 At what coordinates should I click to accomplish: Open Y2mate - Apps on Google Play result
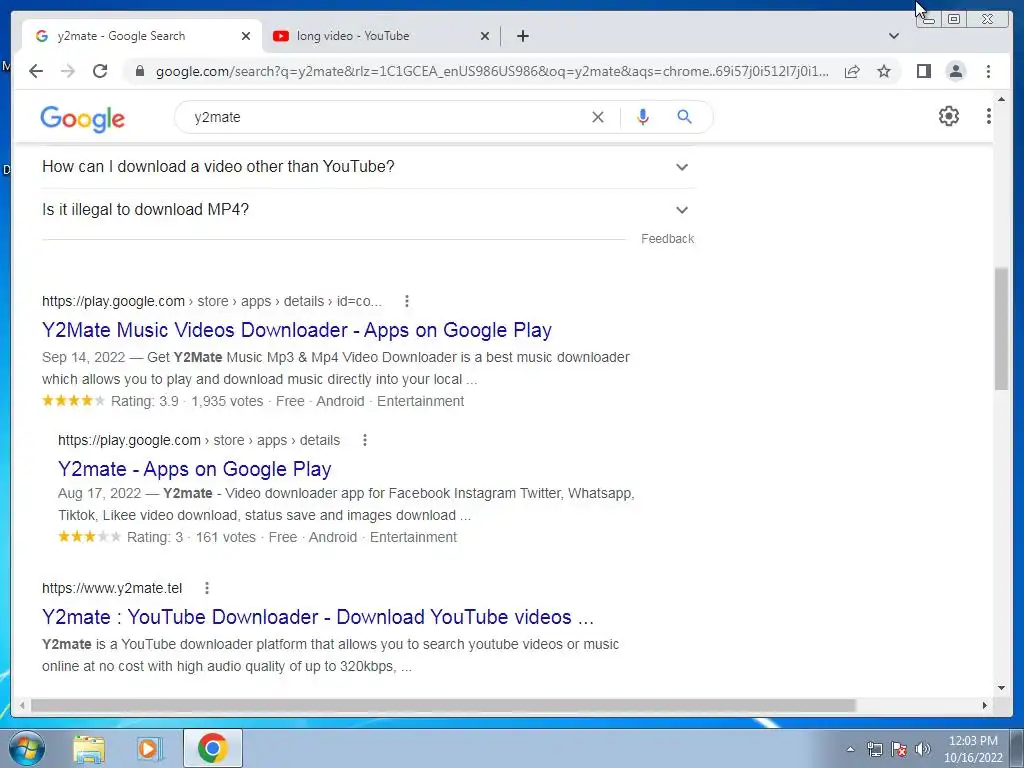195,469
